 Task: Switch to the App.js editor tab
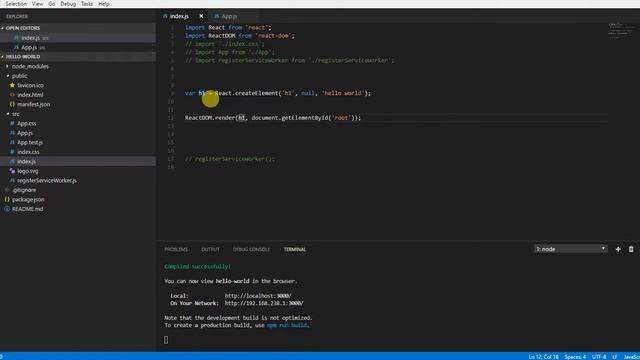tap(229, 16)
